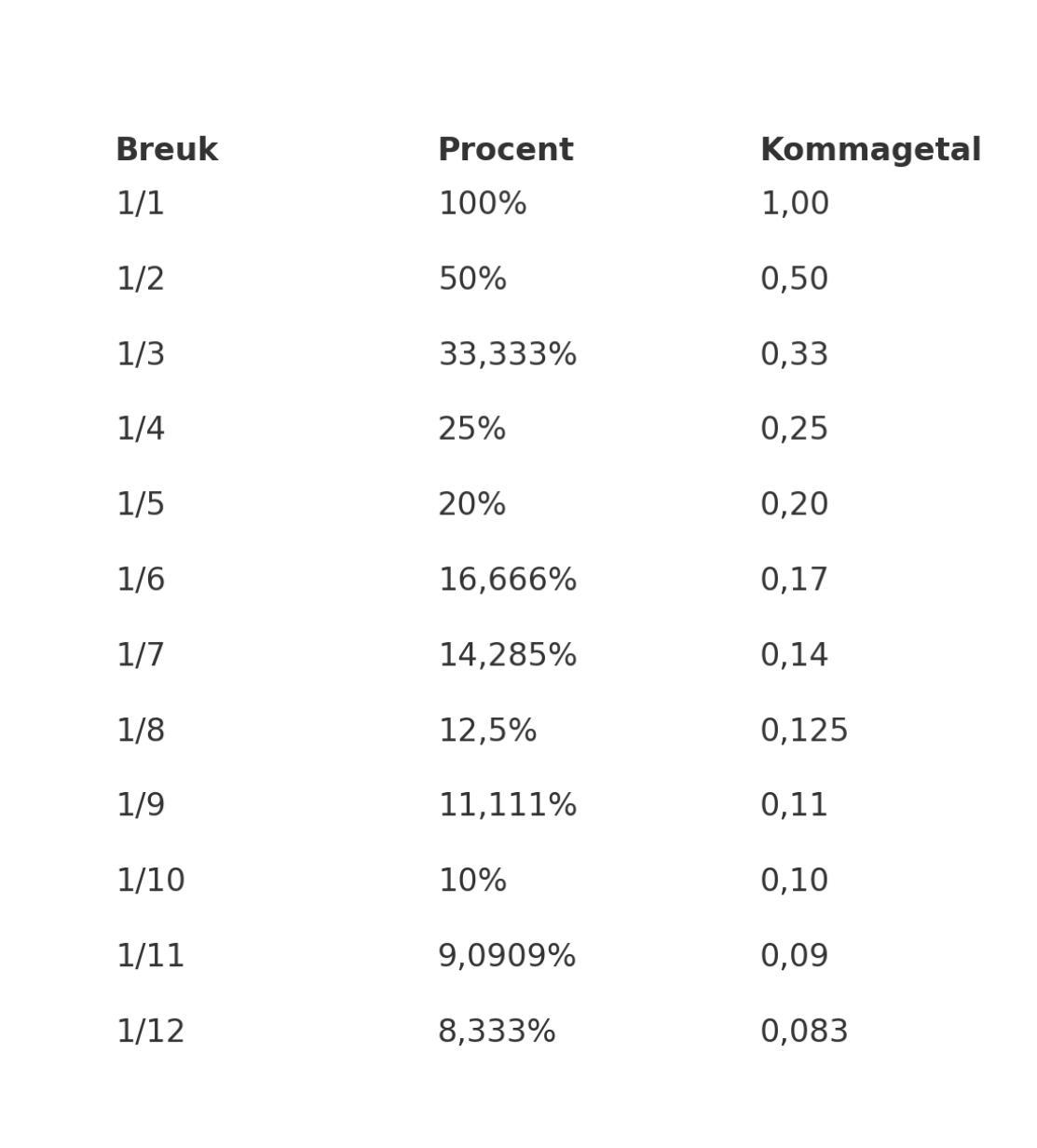Click the 0,20 decimal value
Image resolution: width=1037 pixels, height=1148 pixels.
pos(795,505)
